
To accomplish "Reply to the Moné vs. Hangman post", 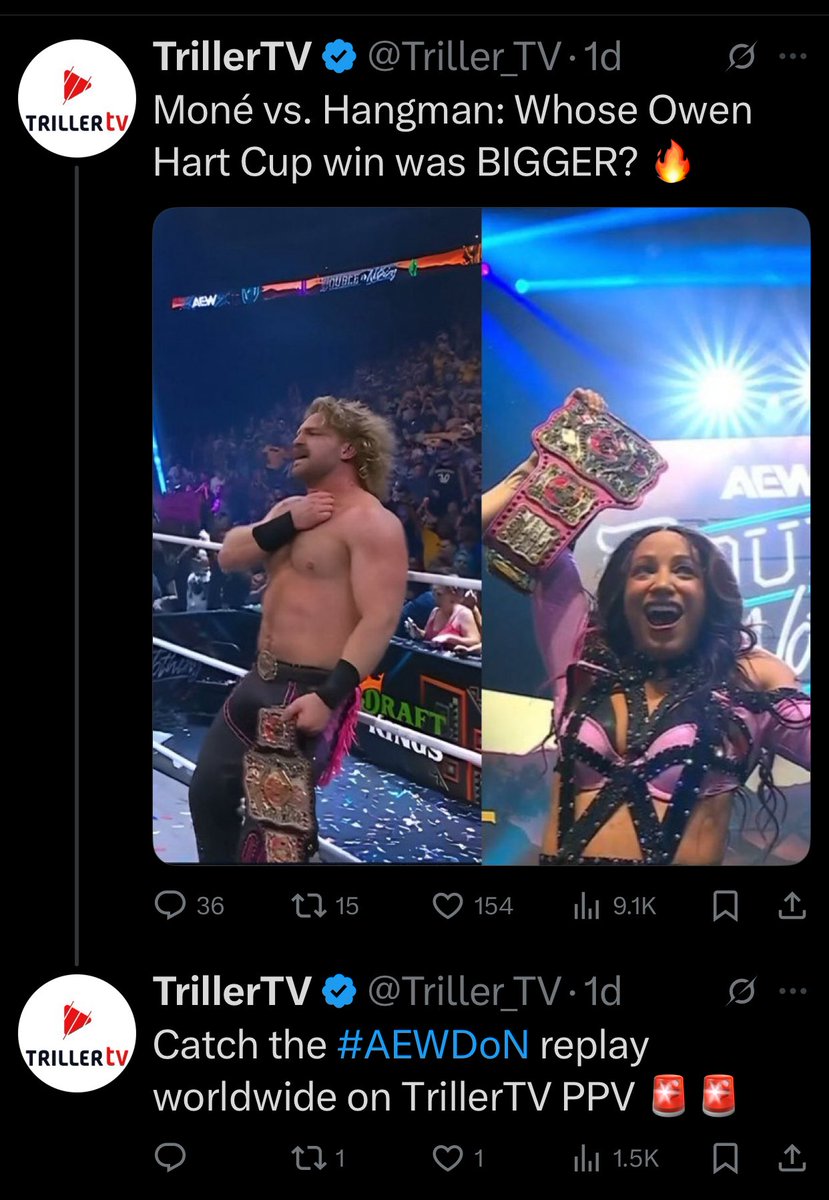I will coord(191,906).
